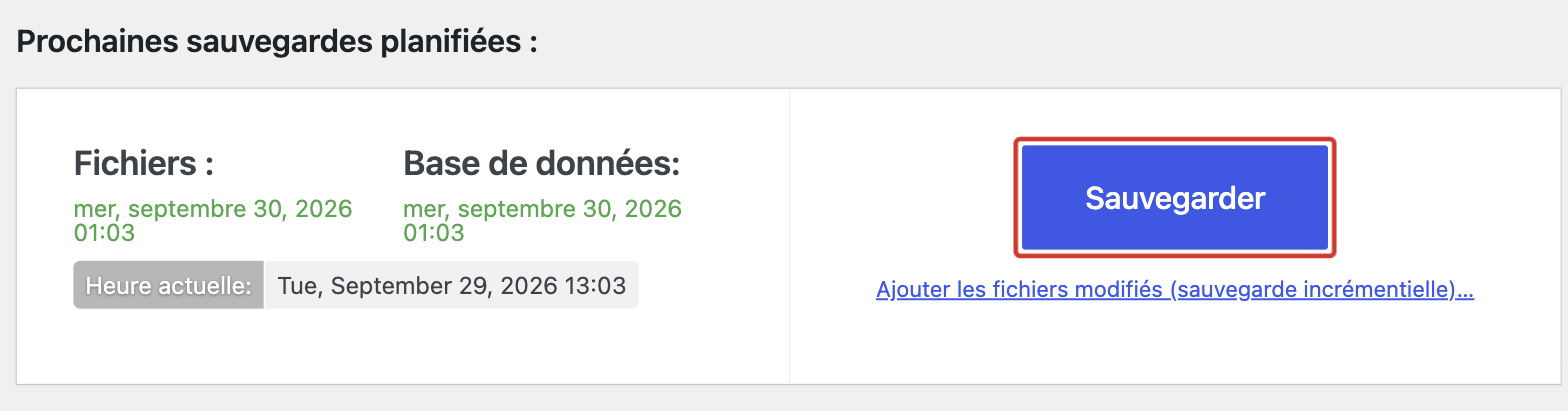
Task: Click the word Sauvegarder on the button
Action: click(1175, 198)
